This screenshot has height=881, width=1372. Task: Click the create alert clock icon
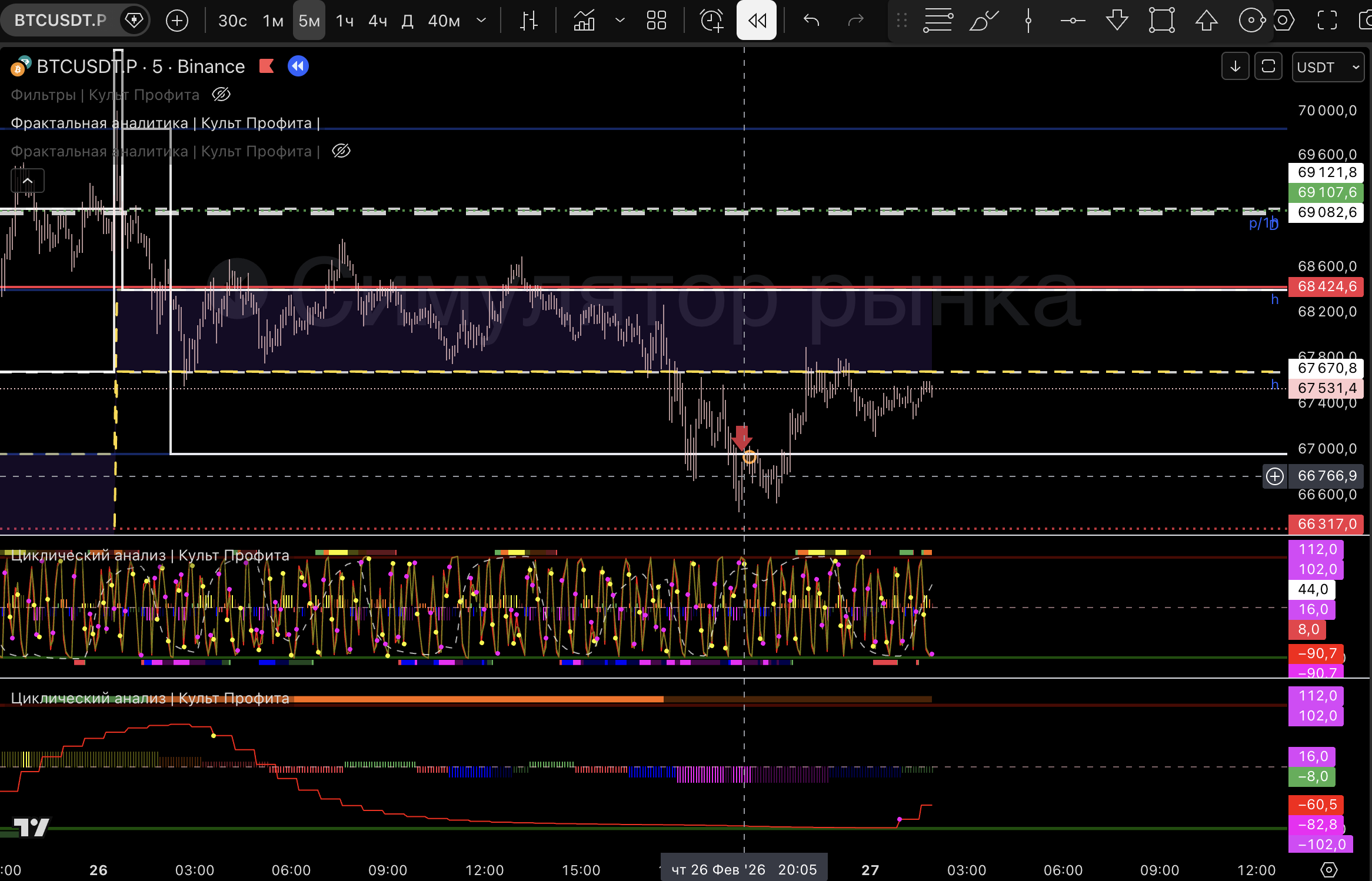[x=711, y=21]
